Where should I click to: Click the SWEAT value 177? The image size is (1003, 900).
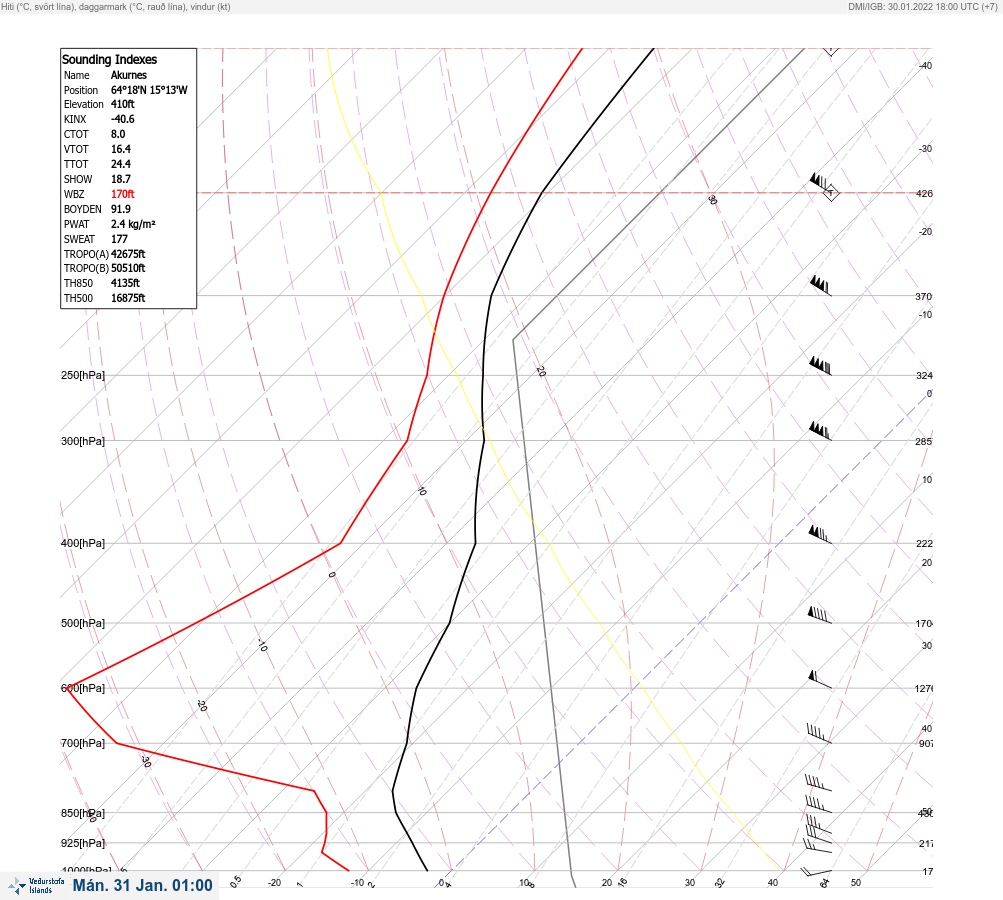pyautogui.click(x=119, y=239)
